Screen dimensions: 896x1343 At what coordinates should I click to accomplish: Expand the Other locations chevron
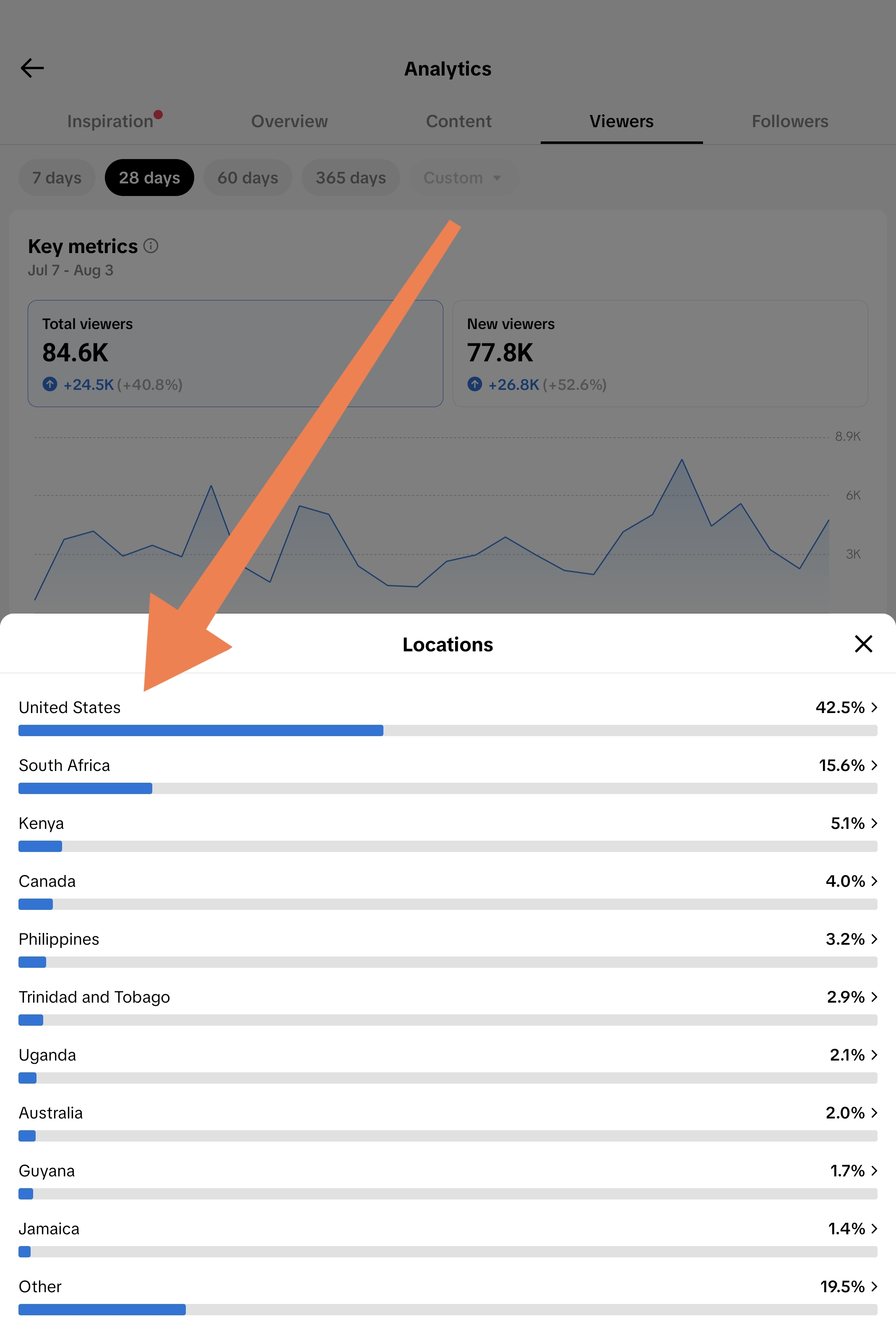[x=874, y=1286]
